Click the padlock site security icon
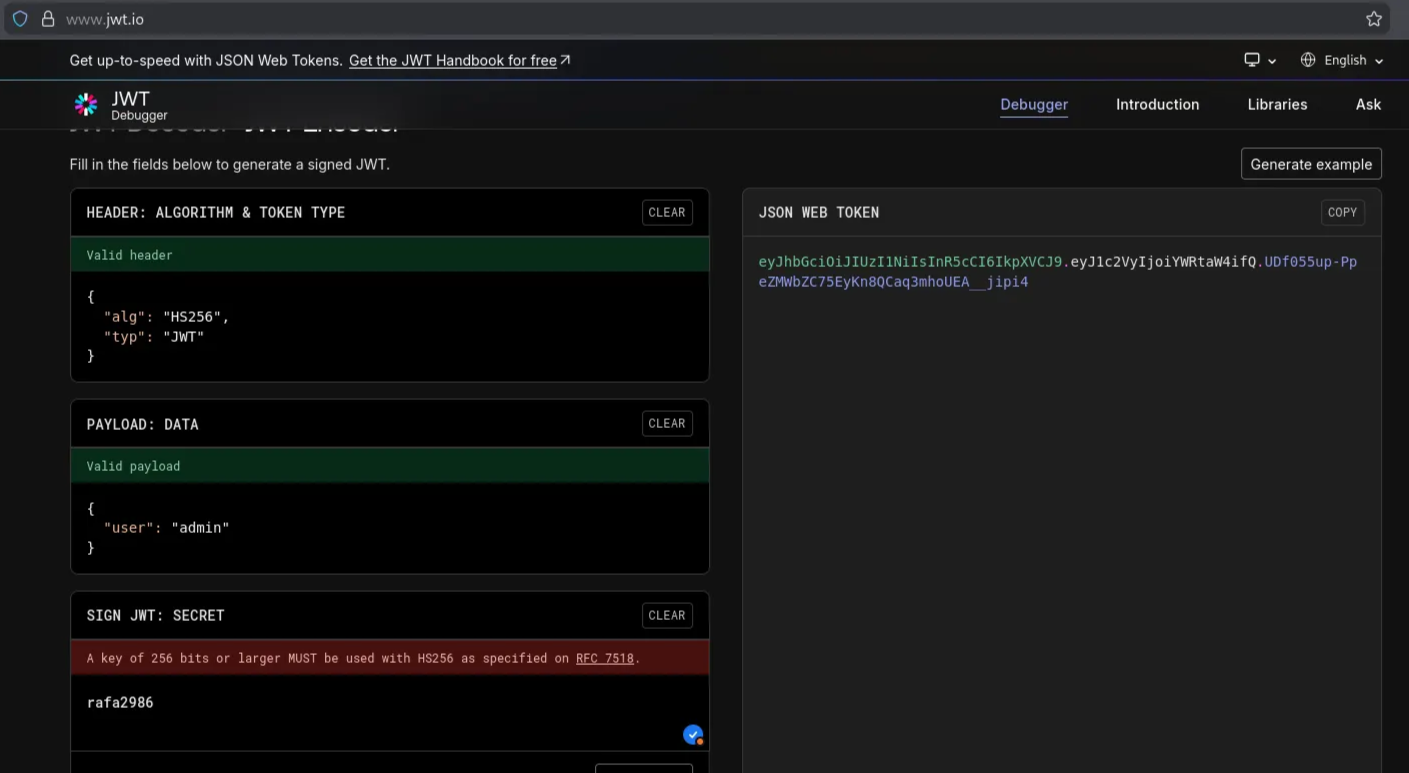 click(47, 19)
